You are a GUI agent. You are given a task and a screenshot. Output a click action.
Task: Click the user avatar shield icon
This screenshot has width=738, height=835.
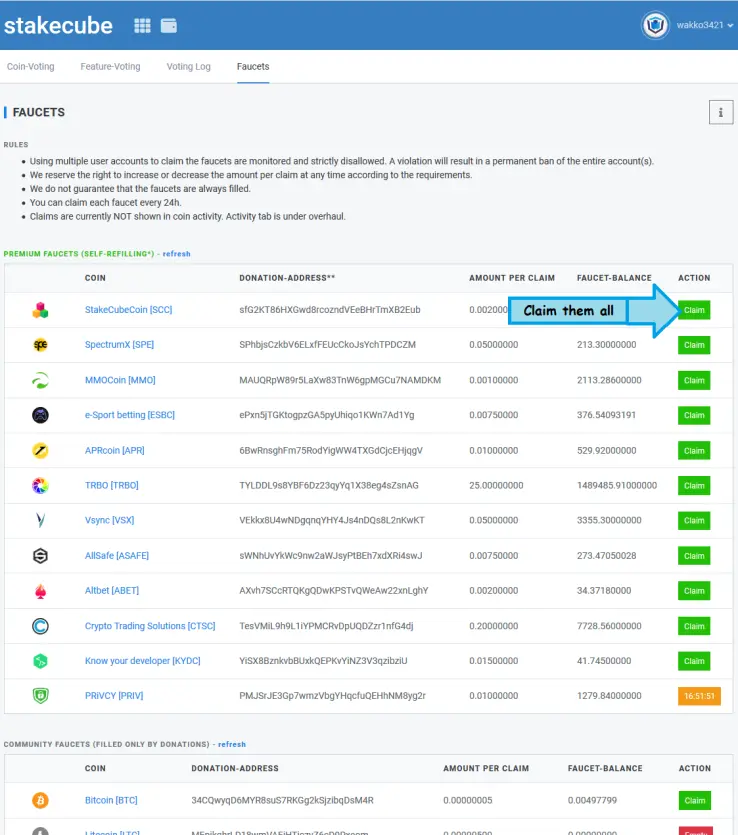pos(655,25)
